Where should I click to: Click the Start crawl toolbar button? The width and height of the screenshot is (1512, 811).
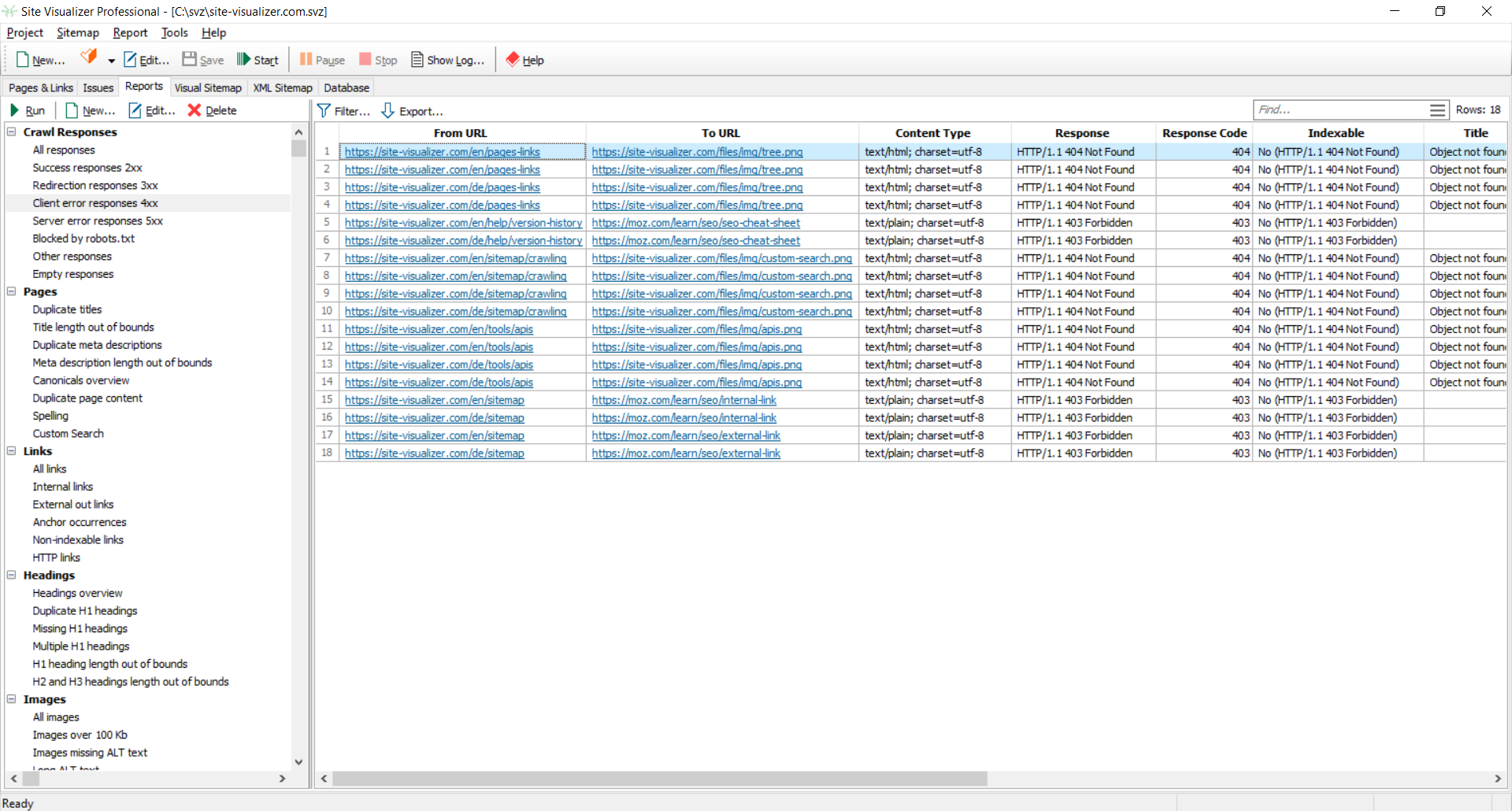click(x=258, y=60)
